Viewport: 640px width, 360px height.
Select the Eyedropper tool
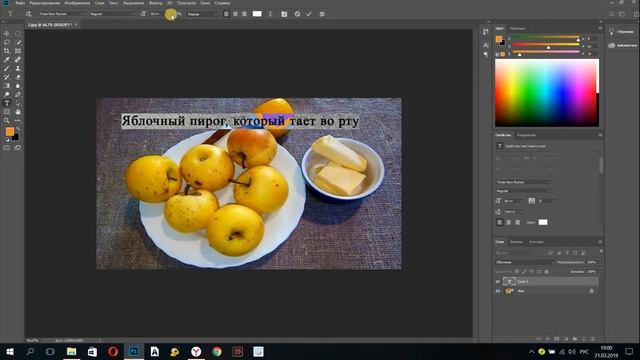(x=7, y=60)
